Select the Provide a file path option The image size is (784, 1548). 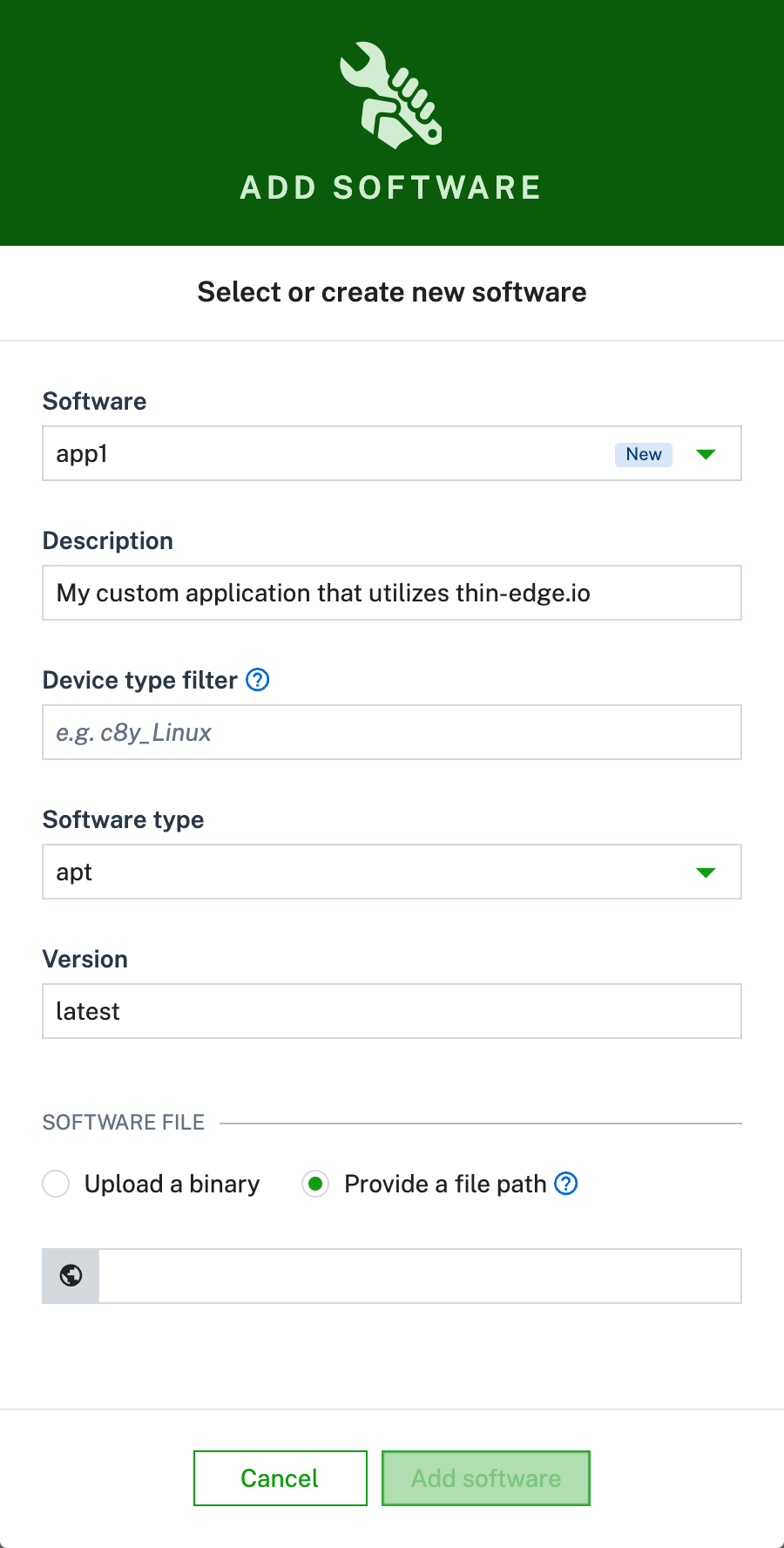coord(315,1184)
